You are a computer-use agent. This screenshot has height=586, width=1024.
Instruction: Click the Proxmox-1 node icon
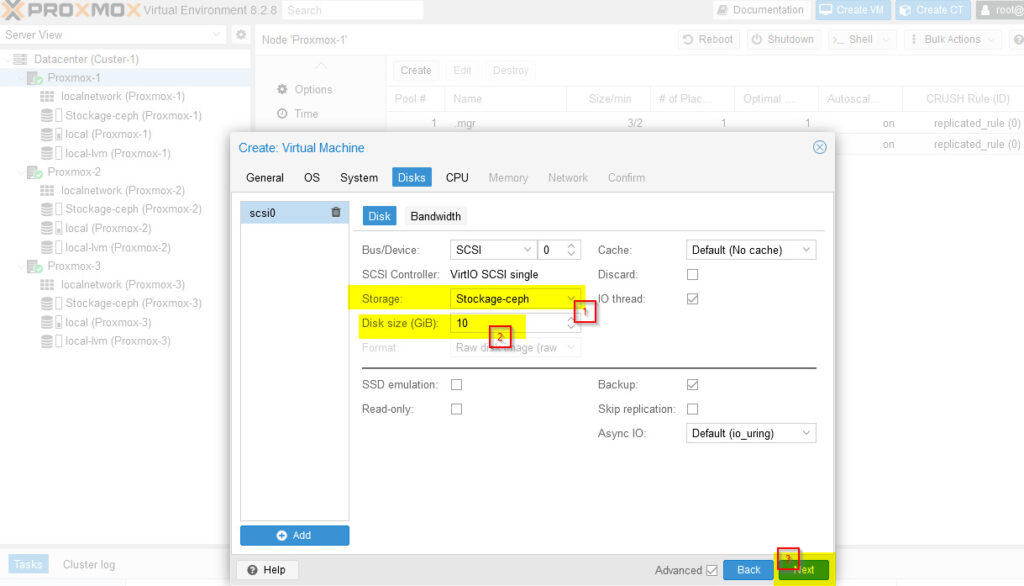[35, 78]
